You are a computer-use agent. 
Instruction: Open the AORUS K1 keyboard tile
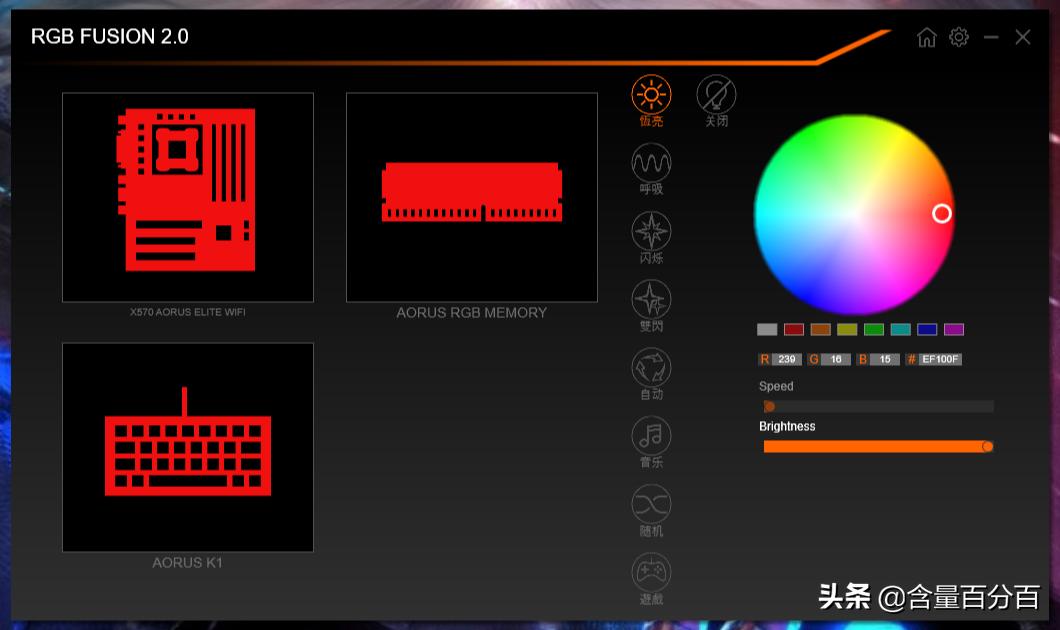point(188,447)
